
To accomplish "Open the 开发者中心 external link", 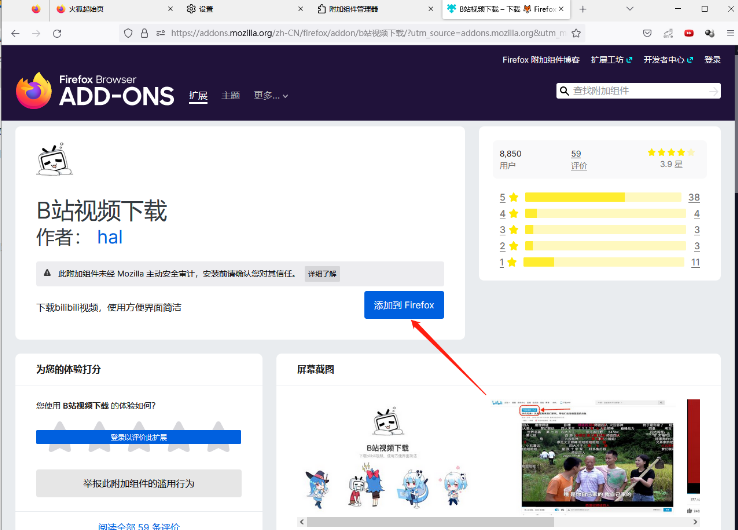I will coord(668,60).
